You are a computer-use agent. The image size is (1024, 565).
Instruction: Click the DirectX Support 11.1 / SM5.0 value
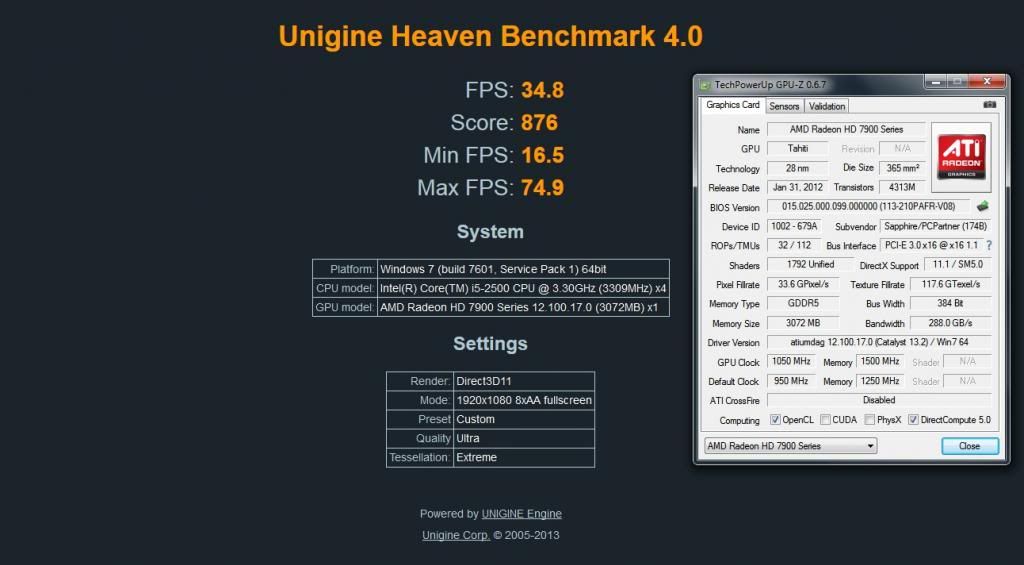(x=958, y=265)
